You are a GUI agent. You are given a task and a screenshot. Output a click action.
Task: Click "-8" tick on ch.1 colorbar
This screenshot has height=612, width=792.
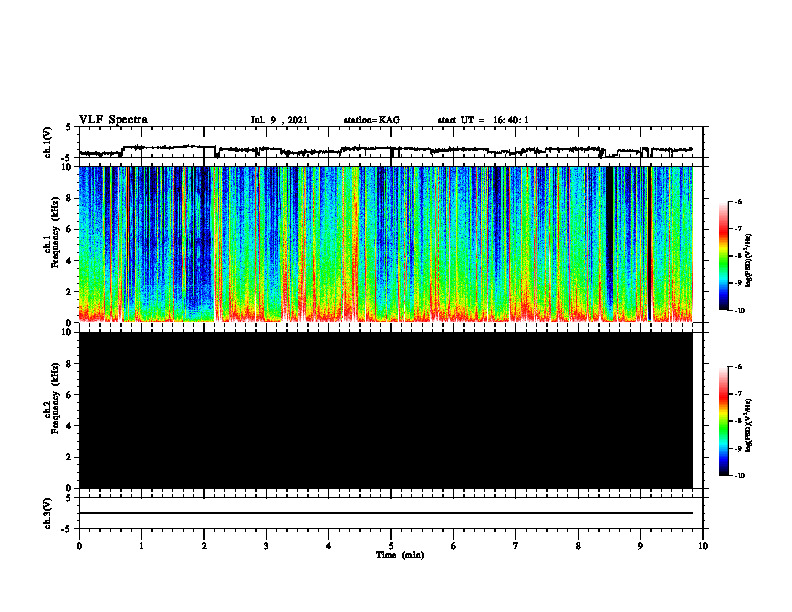pyautogui.click(x=737, y=256)
